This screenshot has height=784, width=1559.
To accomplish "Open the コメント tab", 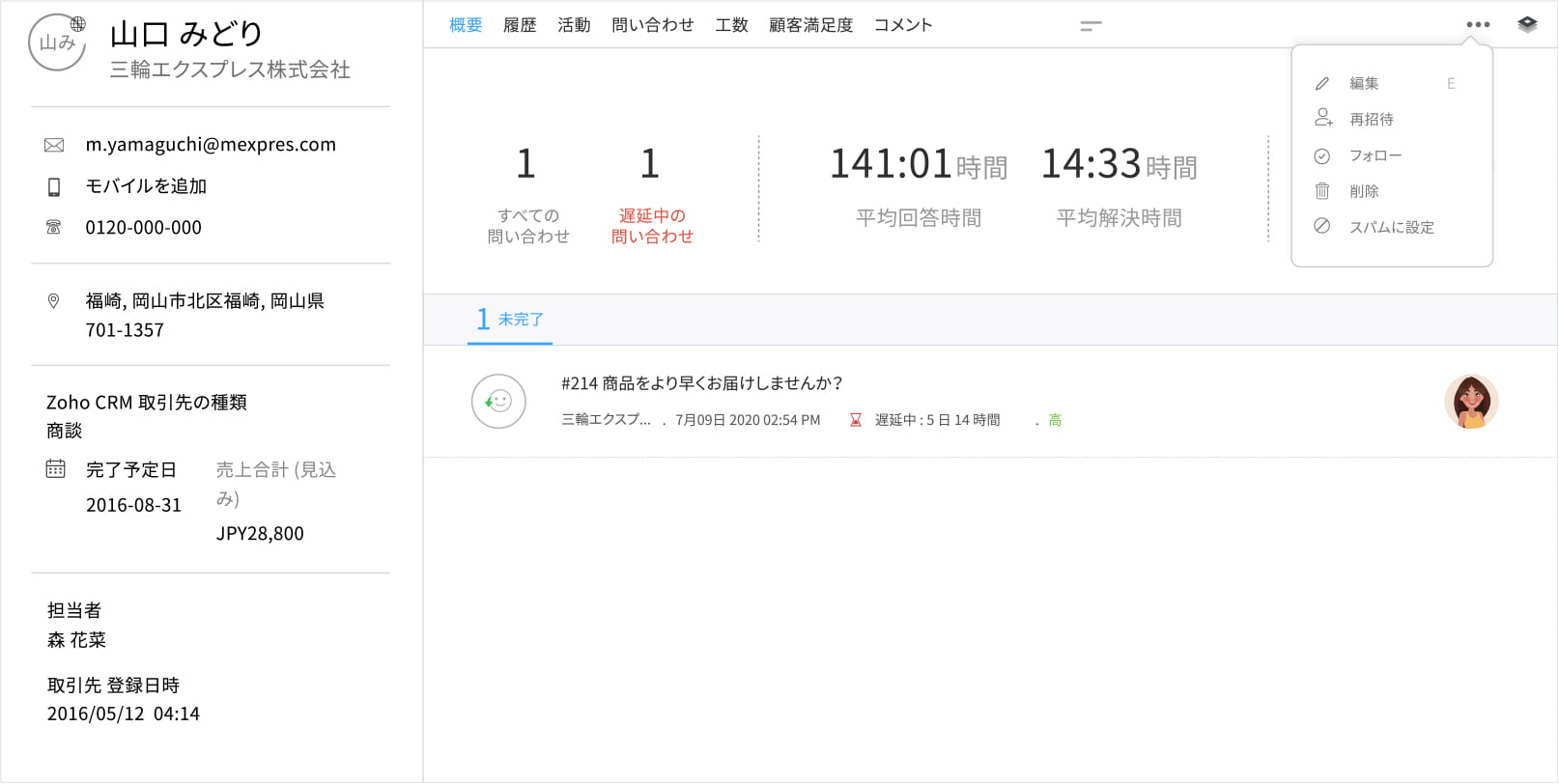I will point(903,25).
